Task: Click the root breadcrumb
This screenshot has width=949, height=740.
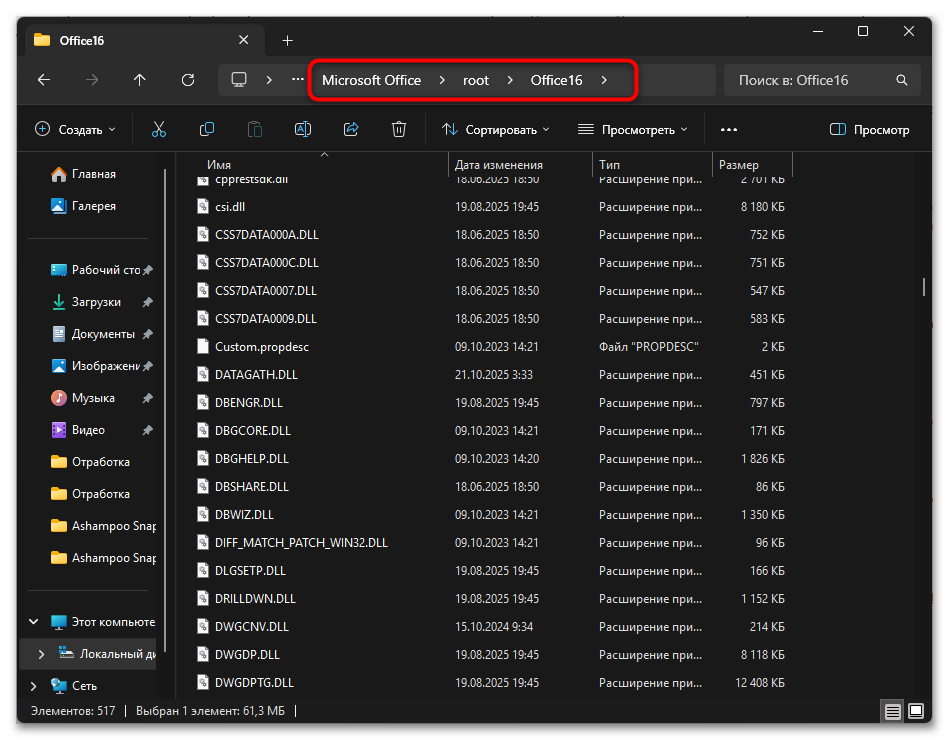Action: [476, 80]
